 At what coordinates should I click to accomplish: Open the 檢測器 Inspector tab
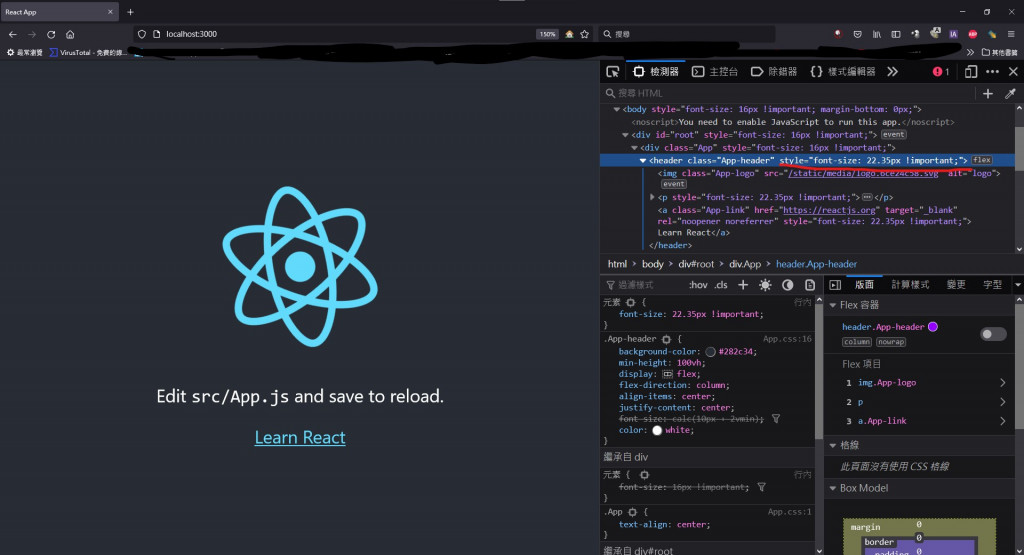coord(656,72)
